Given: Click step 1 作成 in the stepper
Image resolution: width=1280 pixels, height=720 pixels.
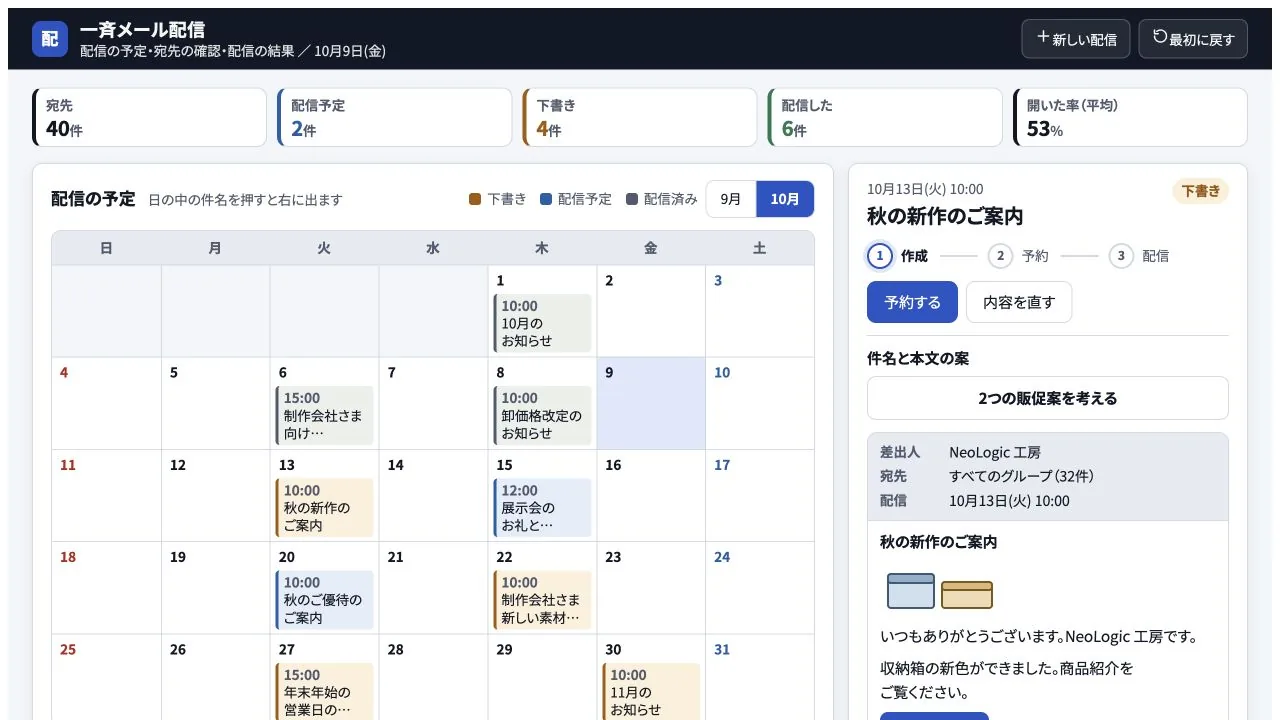Looking at the screenshot, I should (x=897, y=256).
